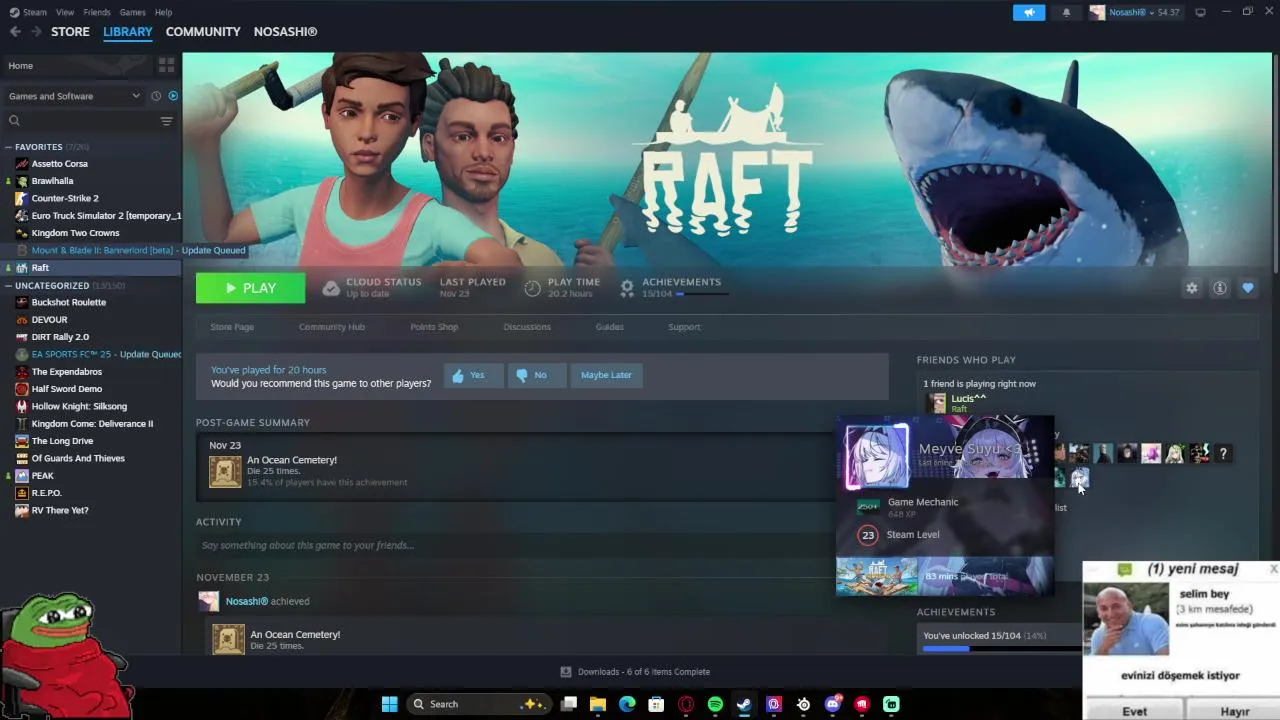Toggle the ready-to-play filter icon
The image size is (1280, 720).
tap(173, 96)
